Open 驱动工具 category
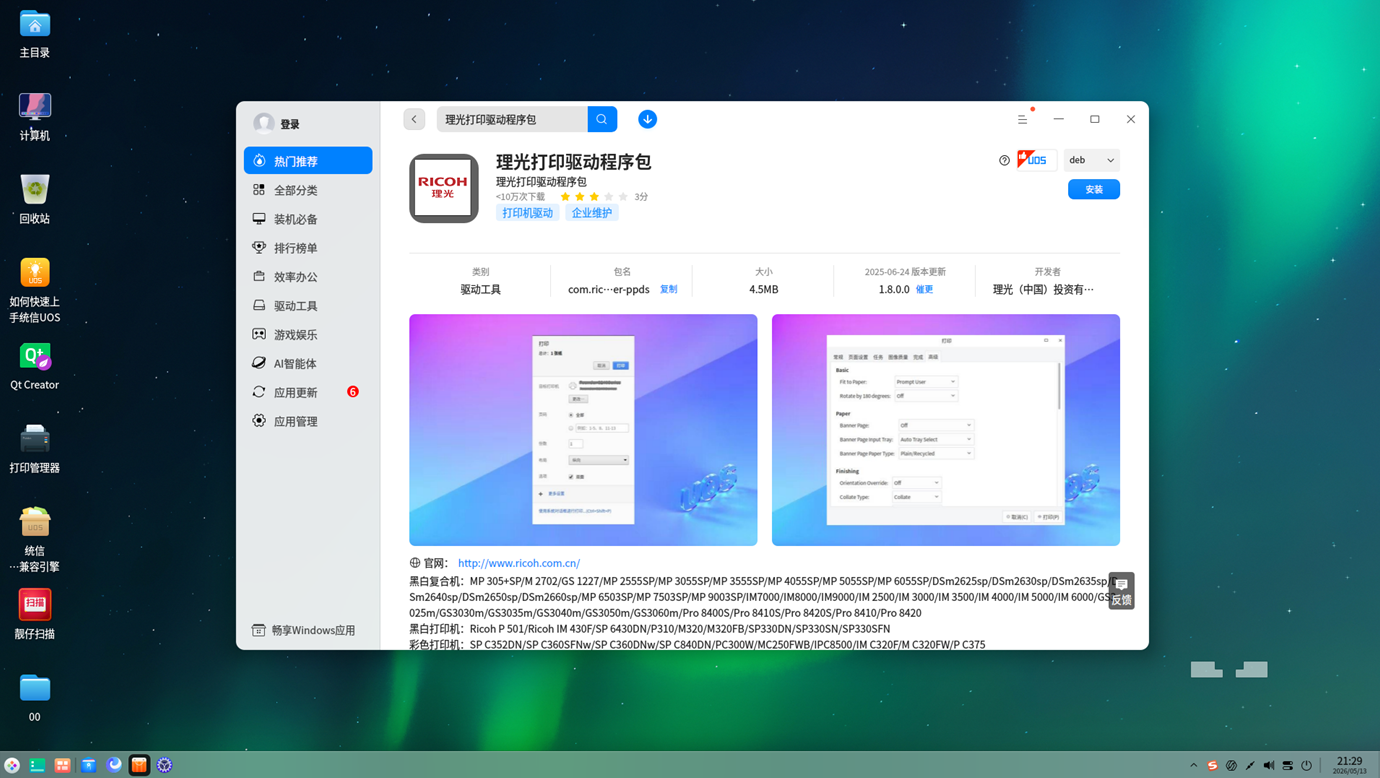Viewport: 1380px width, 778px height. (308, 305)
